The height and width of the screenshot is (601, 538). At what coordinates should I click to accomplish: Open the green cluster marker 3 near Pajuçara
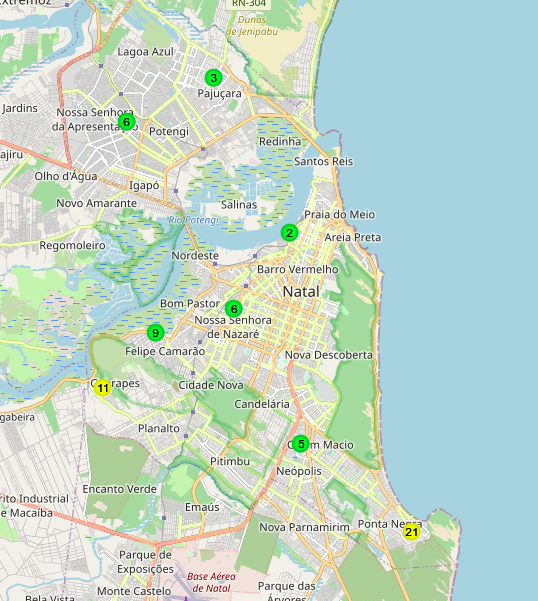(213, 78)
